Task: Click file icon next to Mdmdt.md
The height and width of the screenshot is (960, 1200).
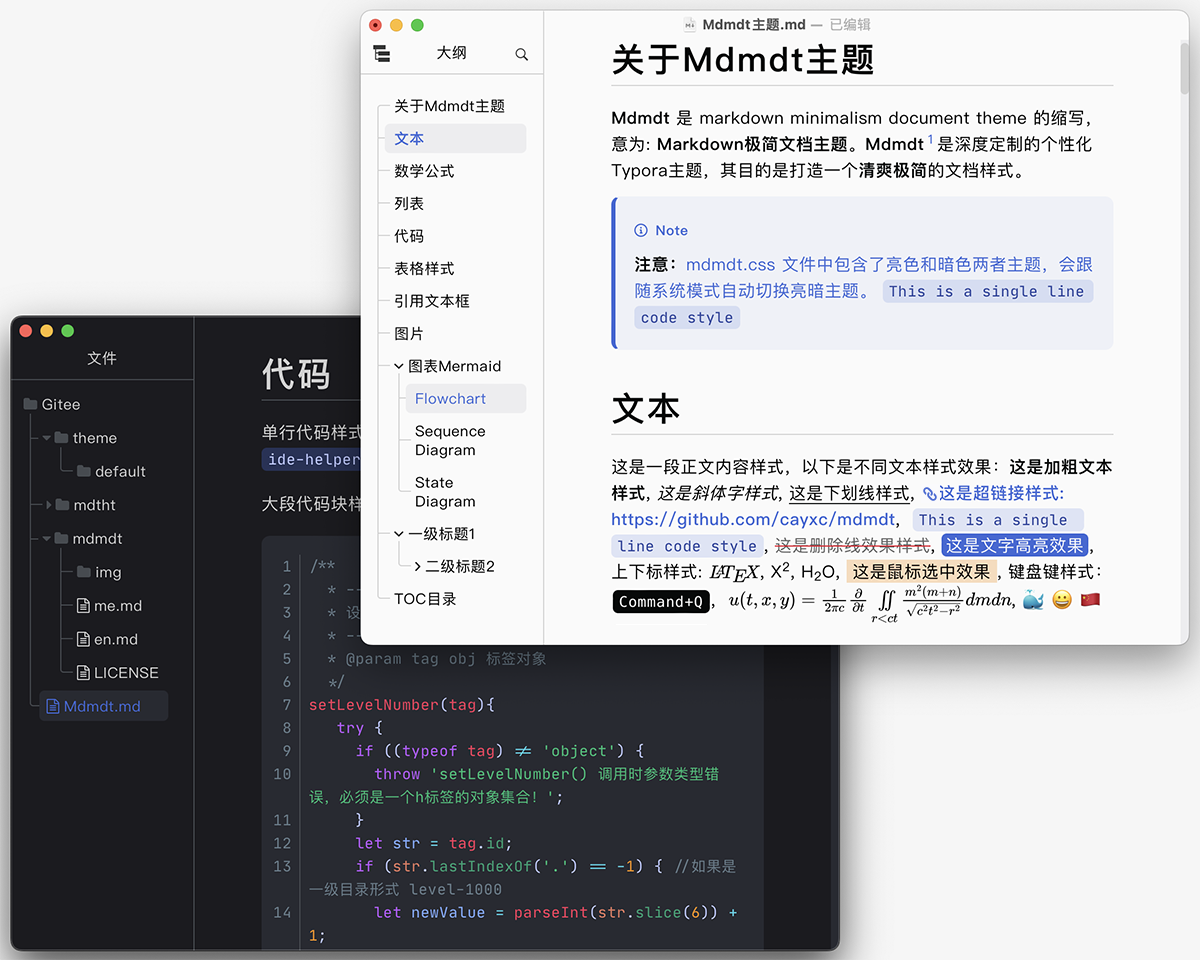Action: click(53, 706)
